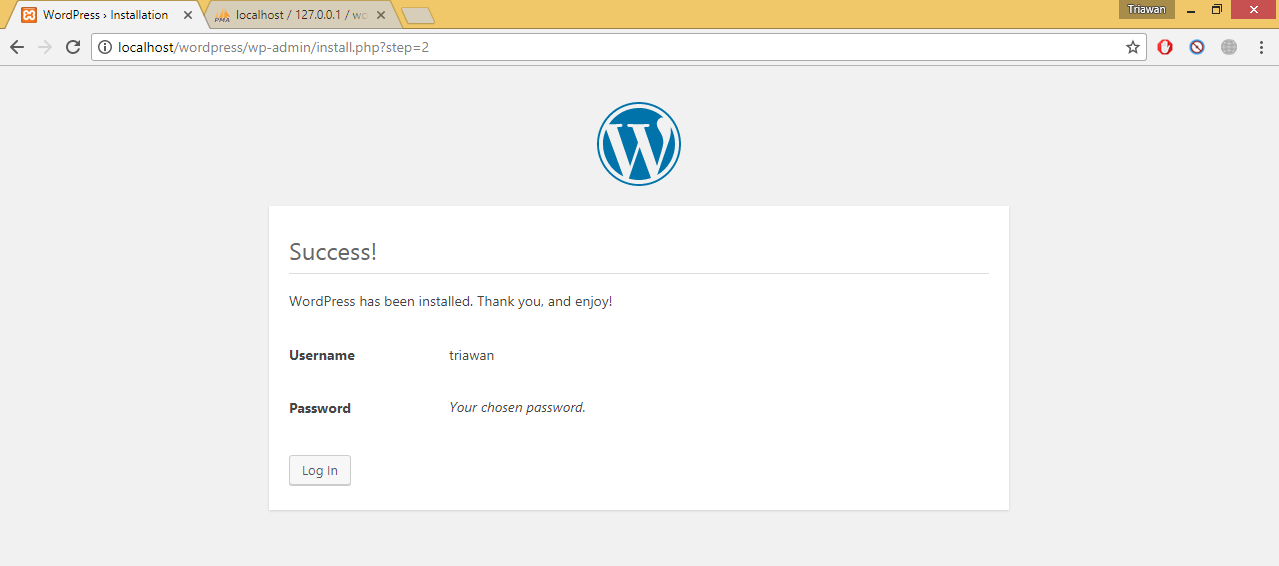Bookmark this page with the star icon
The height and width of the screenshot is (566, 1279).
(x=1132, y=47)
